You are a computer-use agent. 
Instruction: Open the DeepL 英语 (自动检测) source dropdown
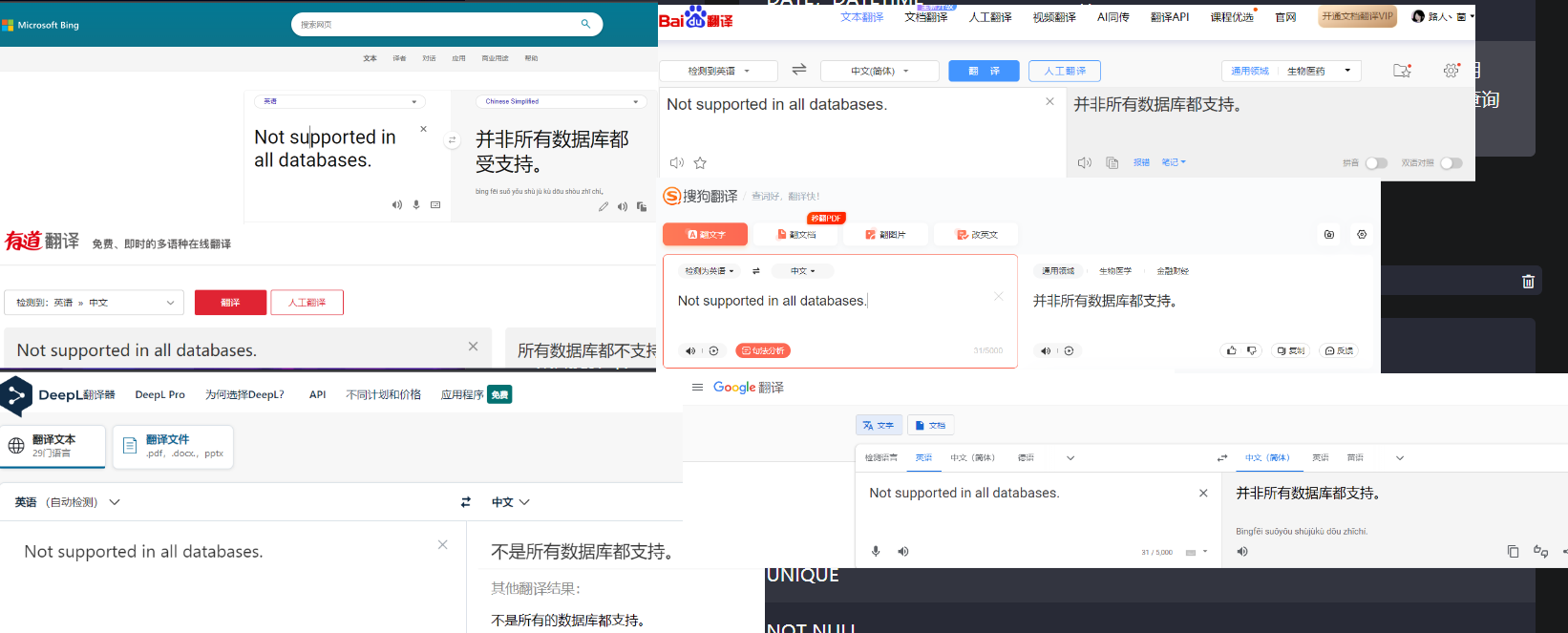pos(68,502)
